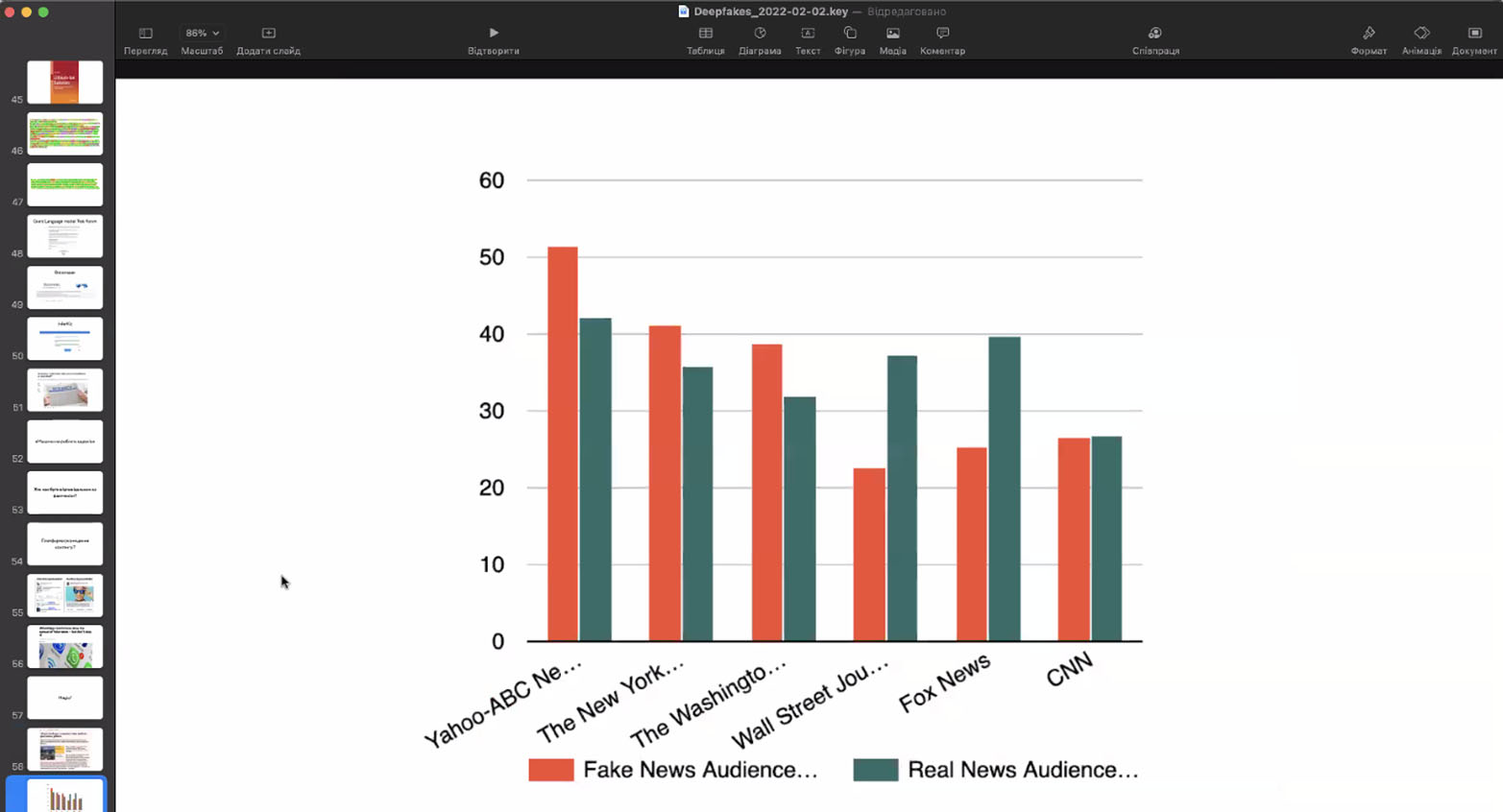Click the Keynote document icon in title bar
Viewport: 1503px width, 812px height.
684,12
